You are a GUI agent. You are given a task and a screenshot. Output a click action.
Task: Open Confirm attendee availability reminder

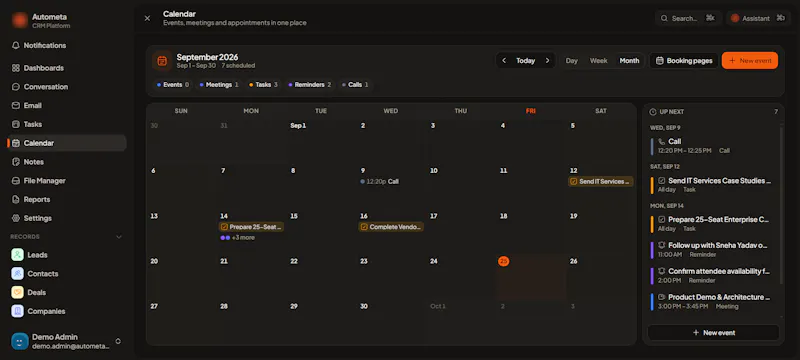[713, 275]
